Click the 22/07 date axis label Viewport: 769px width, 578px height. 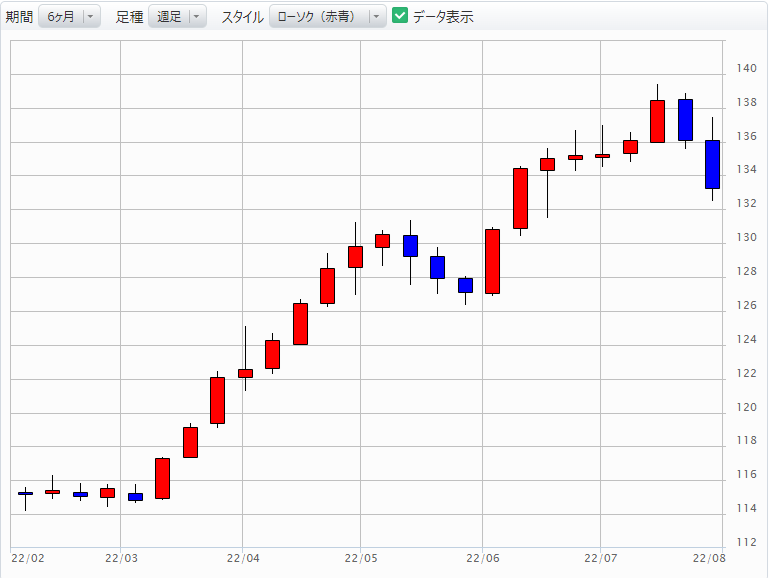click(x=601, y=558)
